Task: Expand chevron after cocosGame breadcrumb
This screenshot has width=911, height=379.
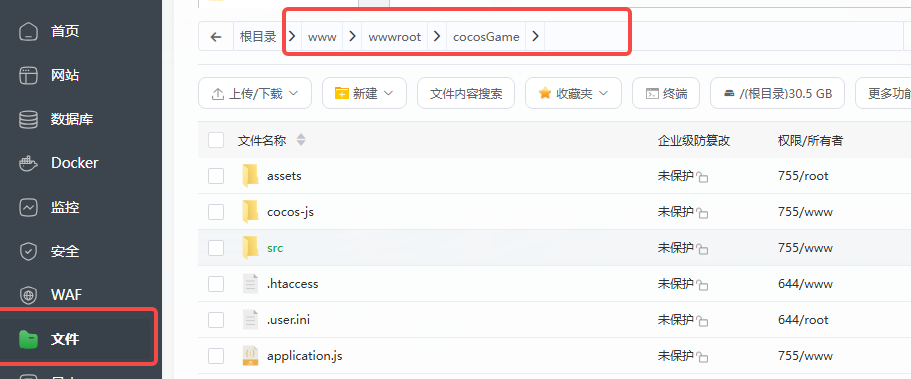Action: pos(535,37)
